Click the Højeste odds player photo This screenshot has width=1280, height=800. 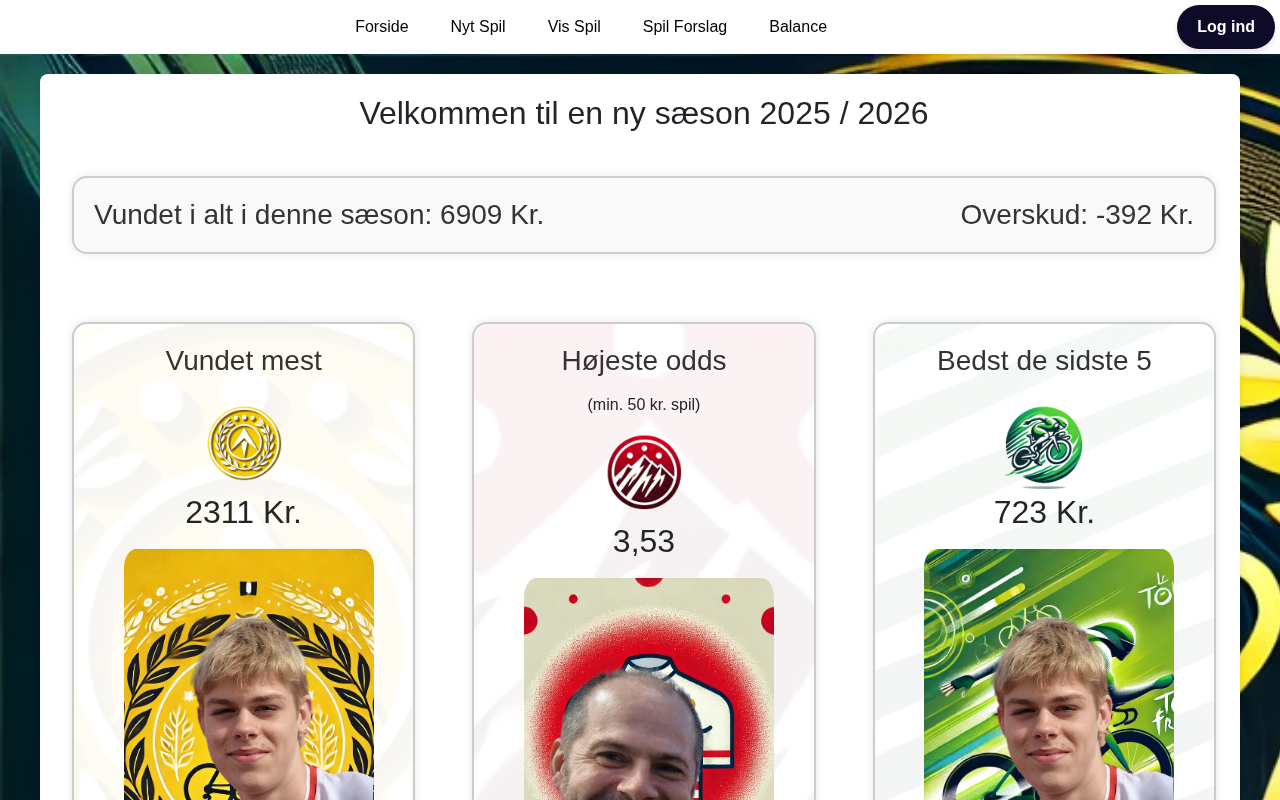pyautogui.click(x=649, y=689)
